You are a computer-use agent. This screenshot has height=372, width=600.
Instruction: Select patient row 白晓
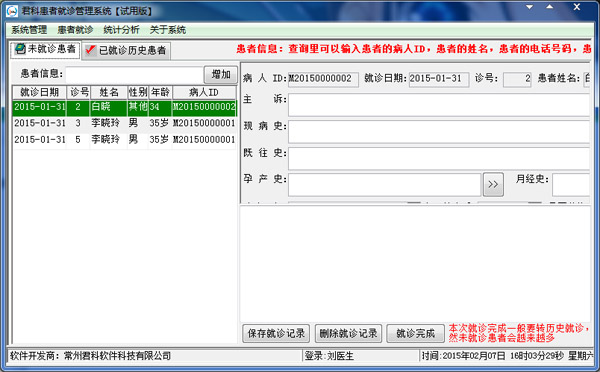pos(125,108)
